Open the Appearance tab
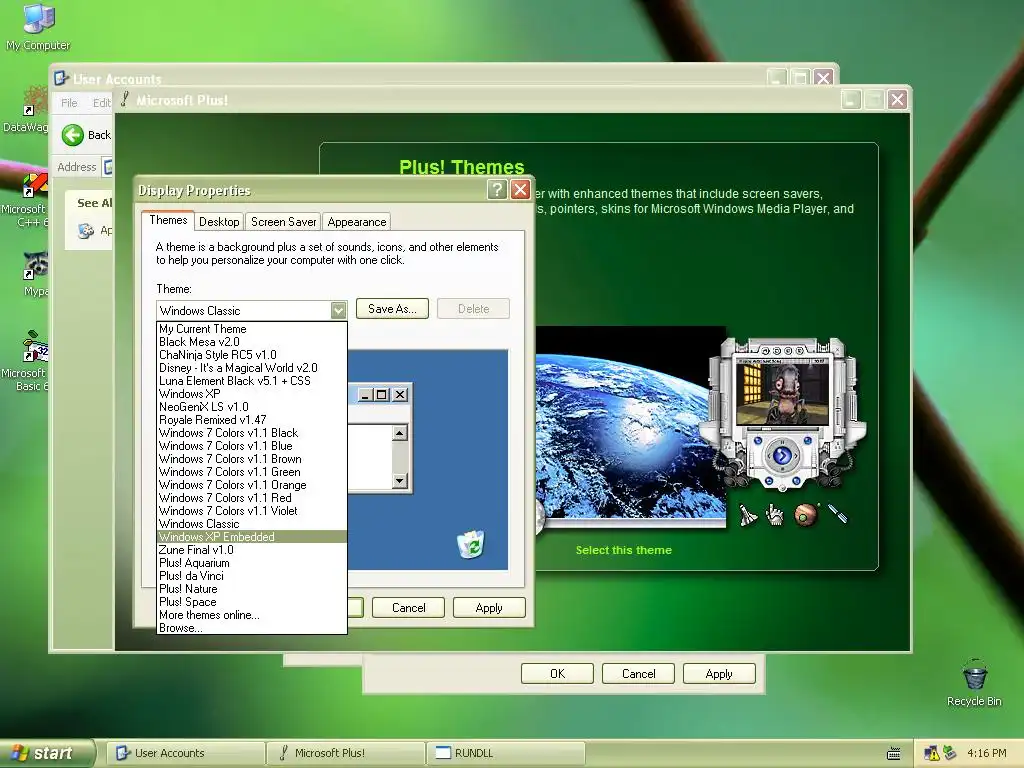This screenshot has height=768, width=1024. pos(357,222)
